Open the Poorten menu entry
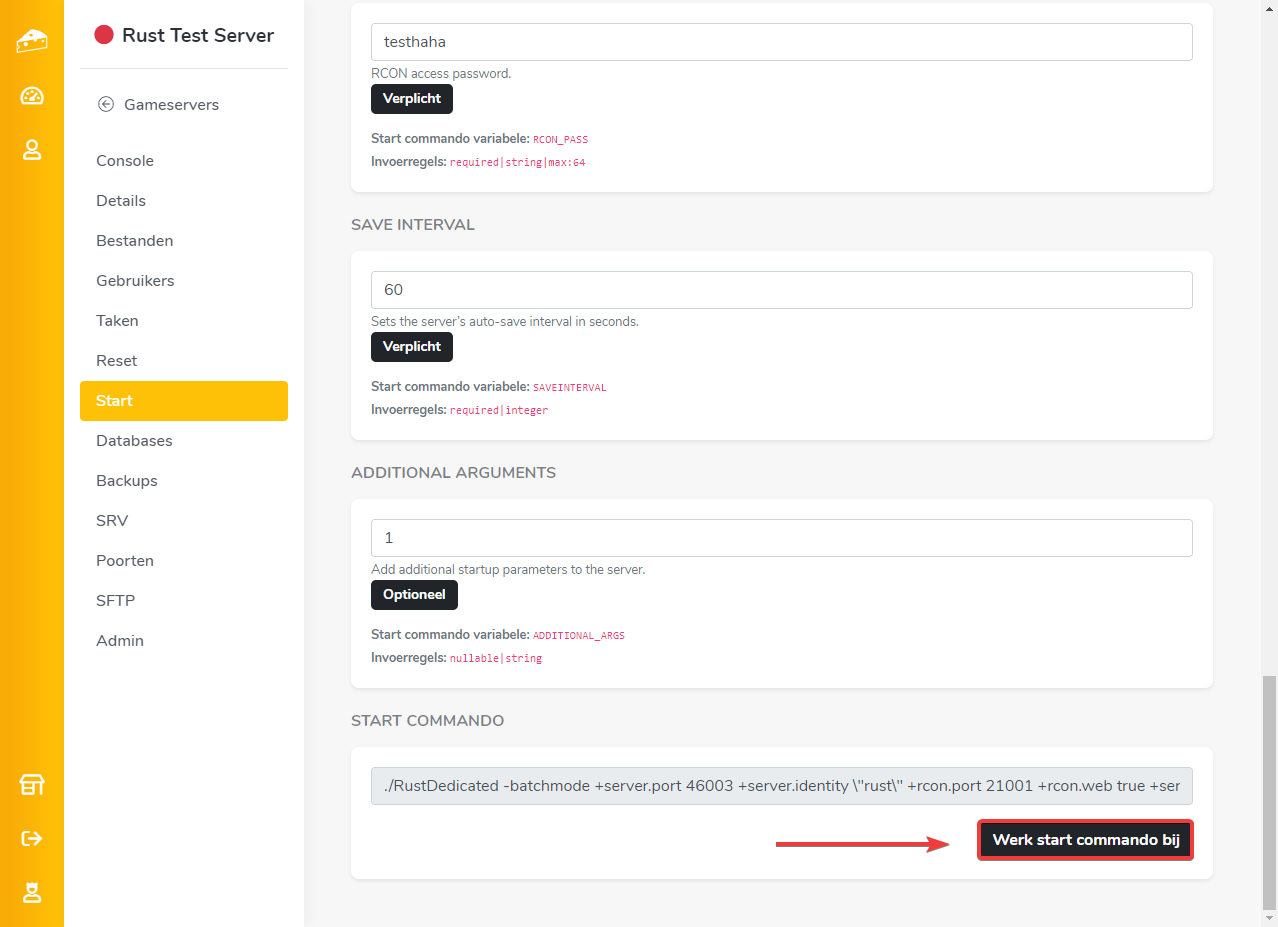 click(x=125, y=561)
